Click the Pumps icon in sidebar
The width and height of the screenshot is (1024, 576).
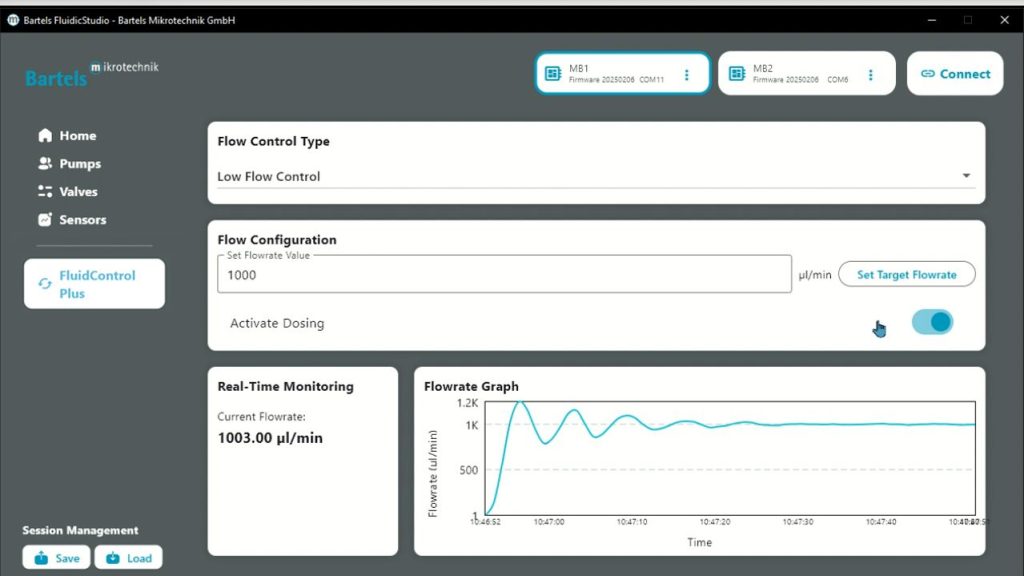(45, 163)
